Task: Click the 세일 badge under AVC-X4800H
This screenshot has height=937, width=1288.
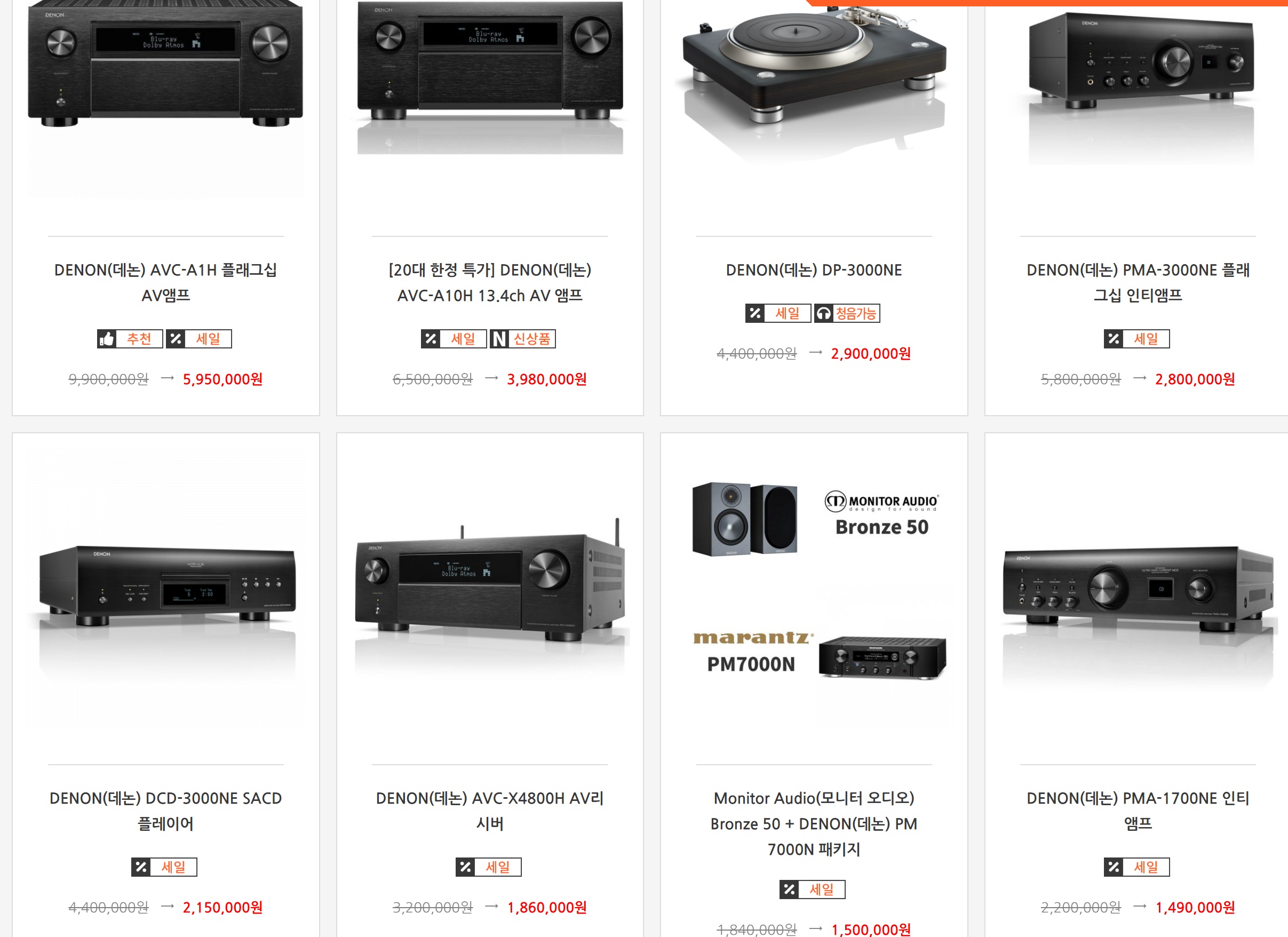Action: tap(488, 867)
